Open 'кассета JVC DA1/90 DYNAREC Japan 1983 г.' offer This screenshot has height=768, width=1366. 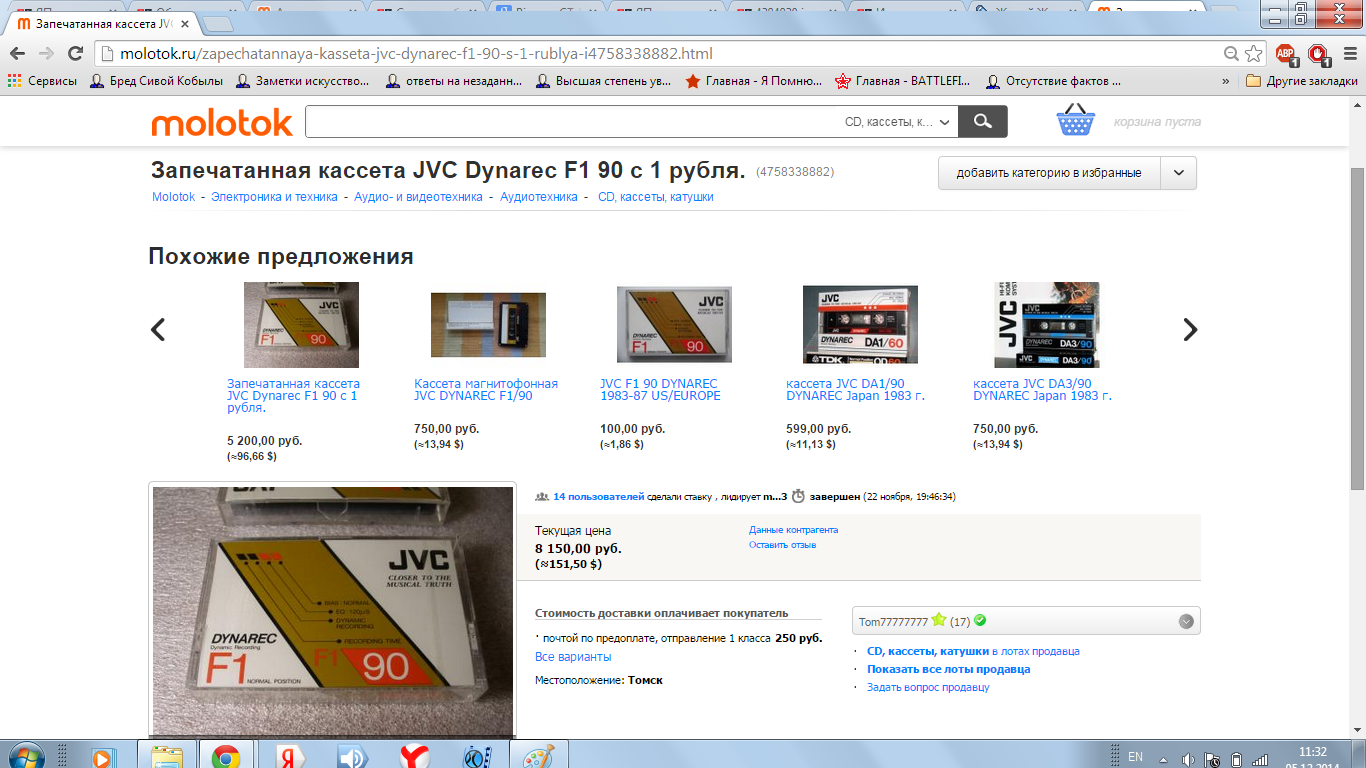[856, 390]
